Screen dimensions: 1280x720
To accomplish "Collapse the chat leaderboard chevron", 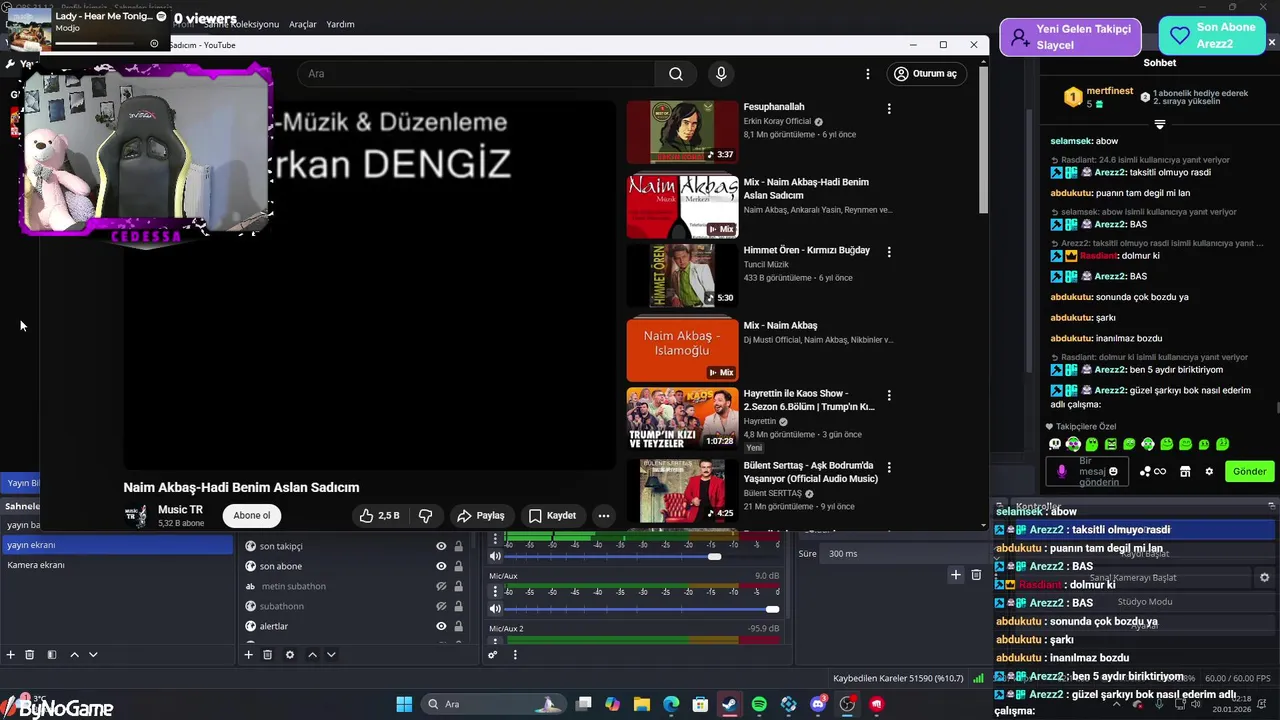I will (1160, 125).
